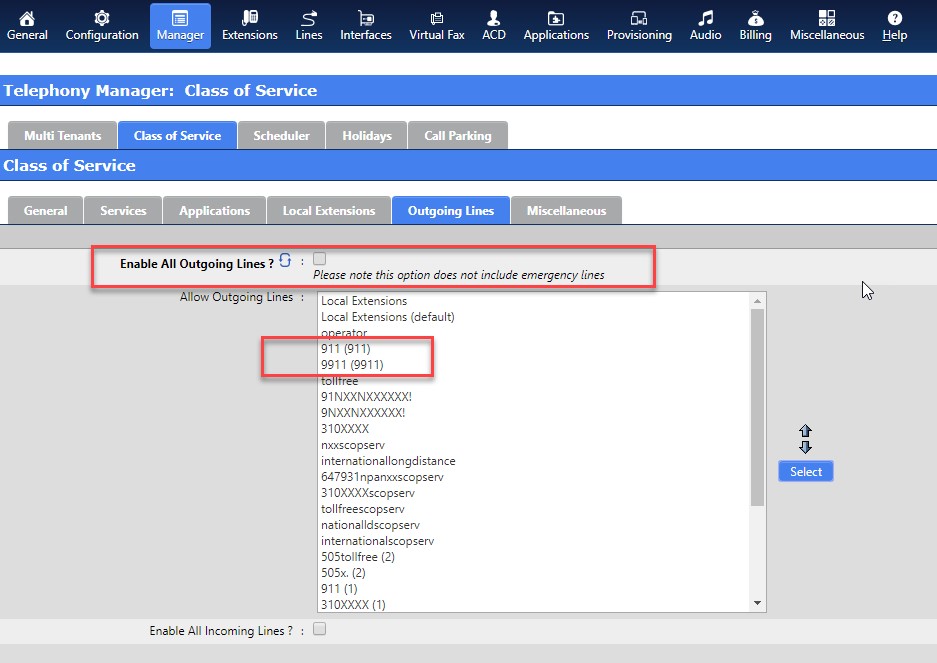Image resolution: width=937 pixels, height=663 pixels.
Task: Open the General sub-tab
Action: [x=45, y=210]
